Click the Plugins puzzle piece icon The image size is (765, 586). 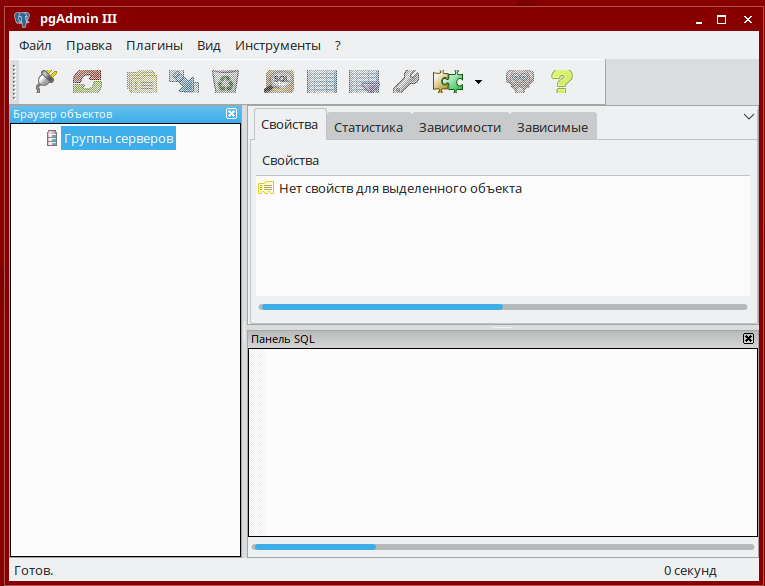point(448,81)
